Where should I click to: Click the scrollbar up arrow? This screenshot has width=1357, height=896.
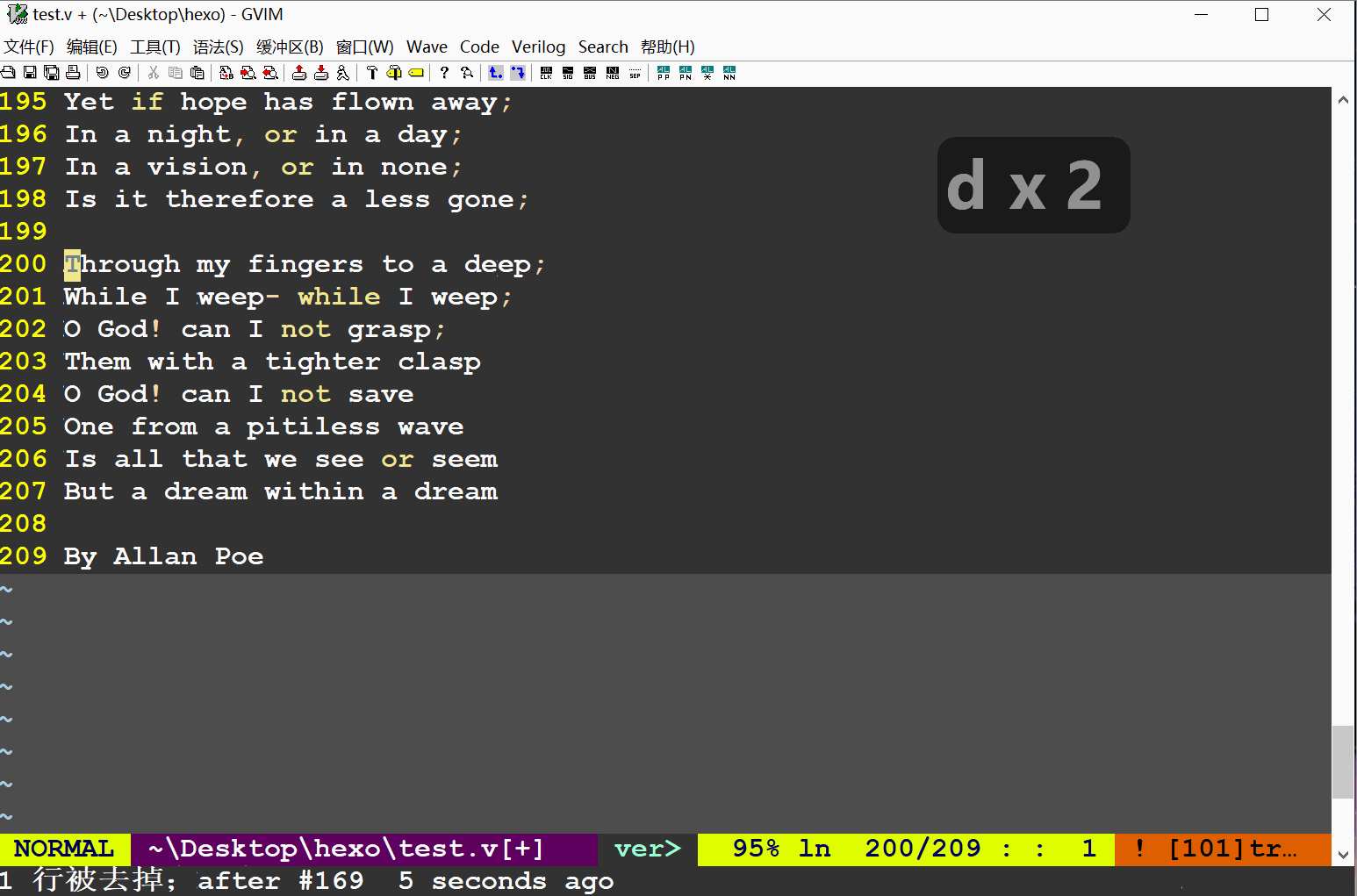point(1343,100)
